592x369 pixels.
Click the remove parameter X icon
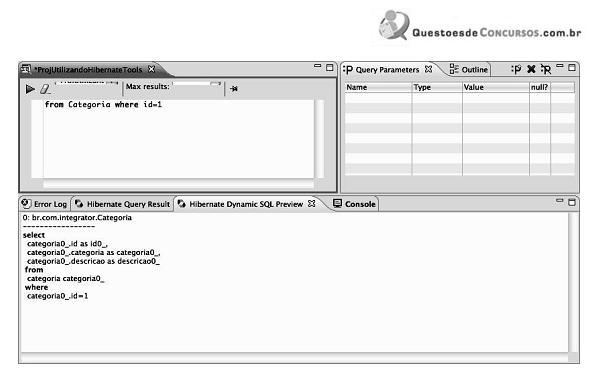point(531,69)
